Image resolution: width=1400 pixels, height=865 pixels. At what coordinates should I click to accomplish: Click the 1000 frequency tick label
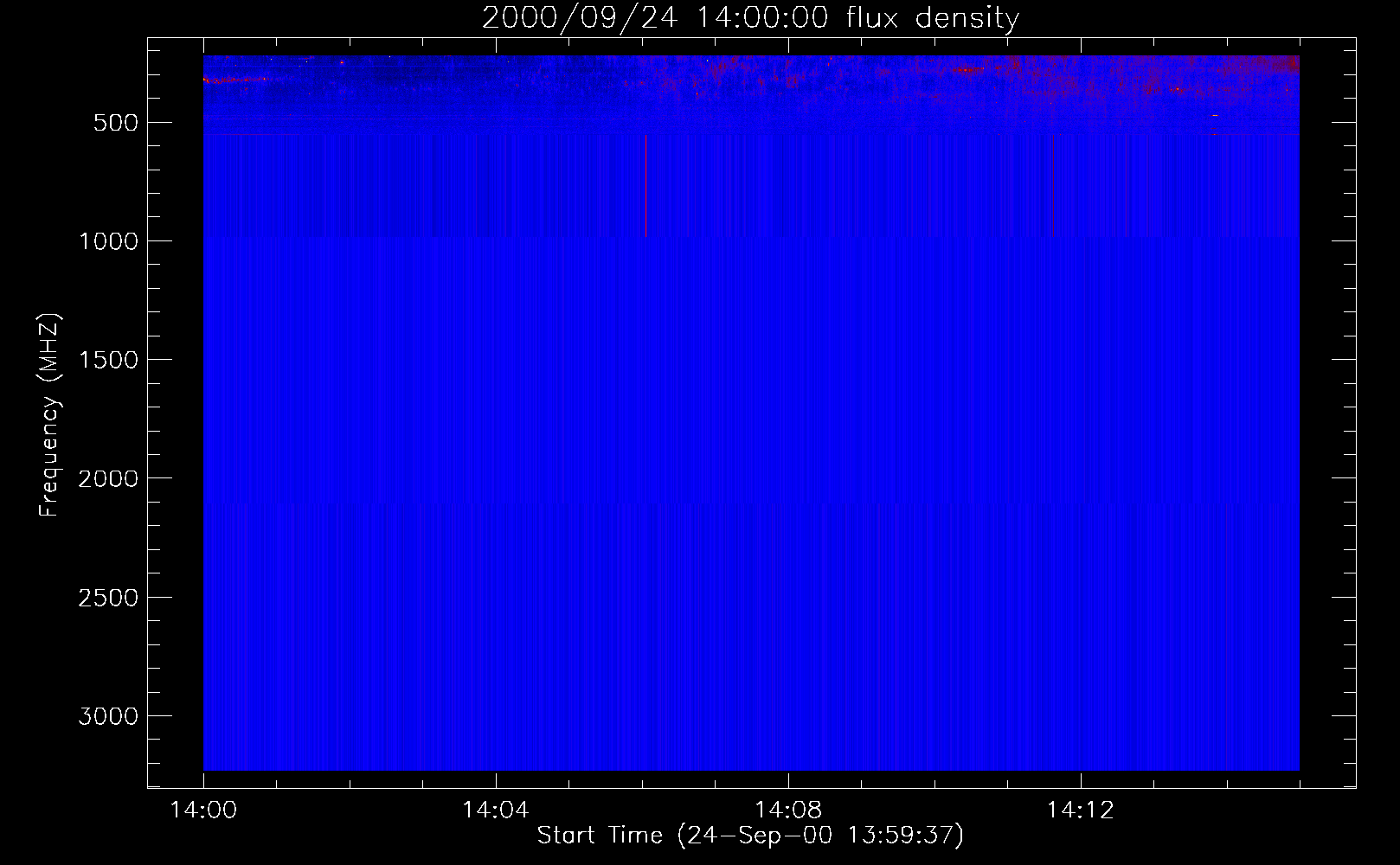[x=108, y=241]
